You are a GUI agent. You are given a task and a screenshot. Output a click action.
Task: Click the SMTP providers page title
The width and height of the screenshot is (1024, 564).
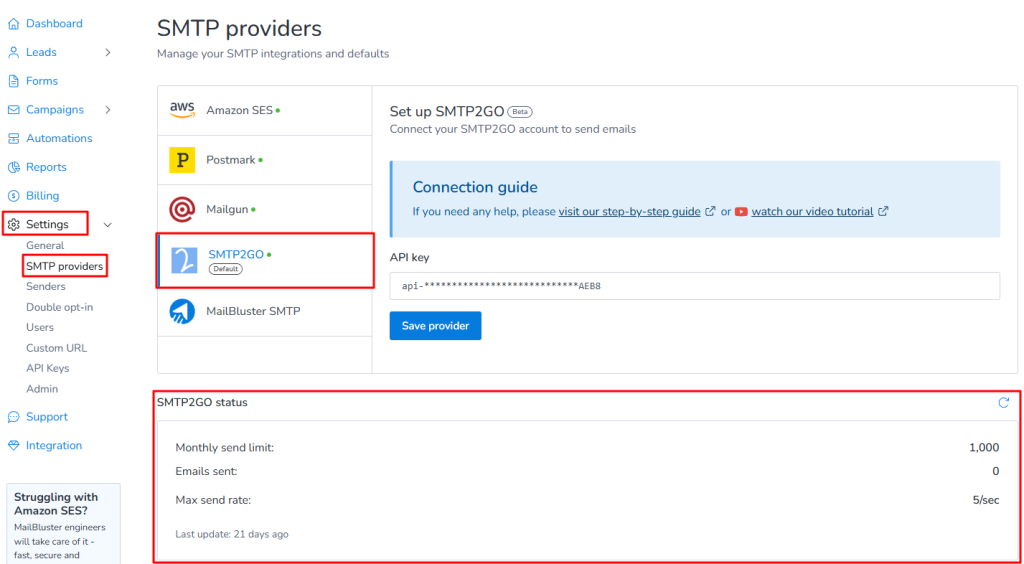point(239,29)
